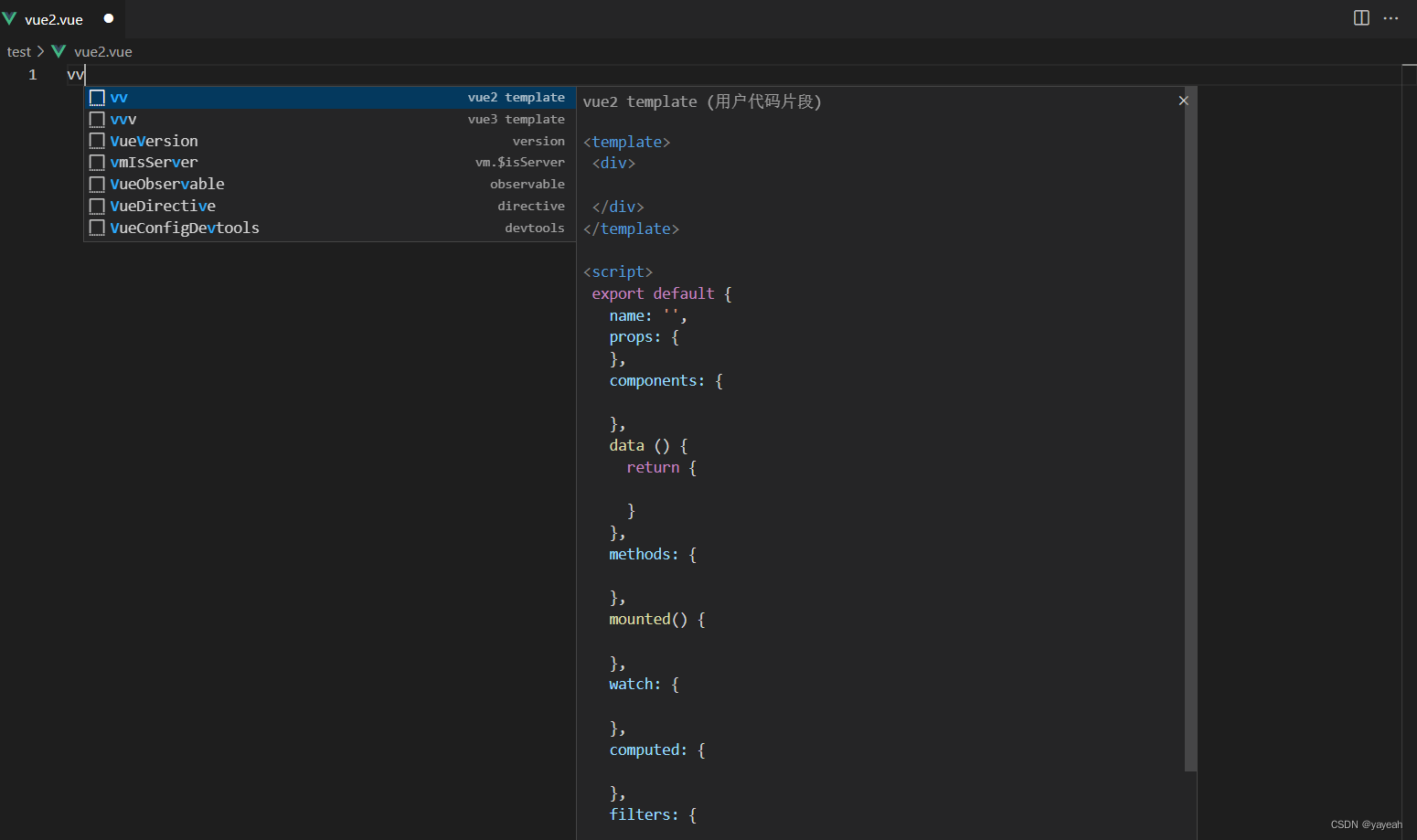Click the 'mounted() {' line in preview
Viewport: 1417px width, 840px height.
pos(657,619)
